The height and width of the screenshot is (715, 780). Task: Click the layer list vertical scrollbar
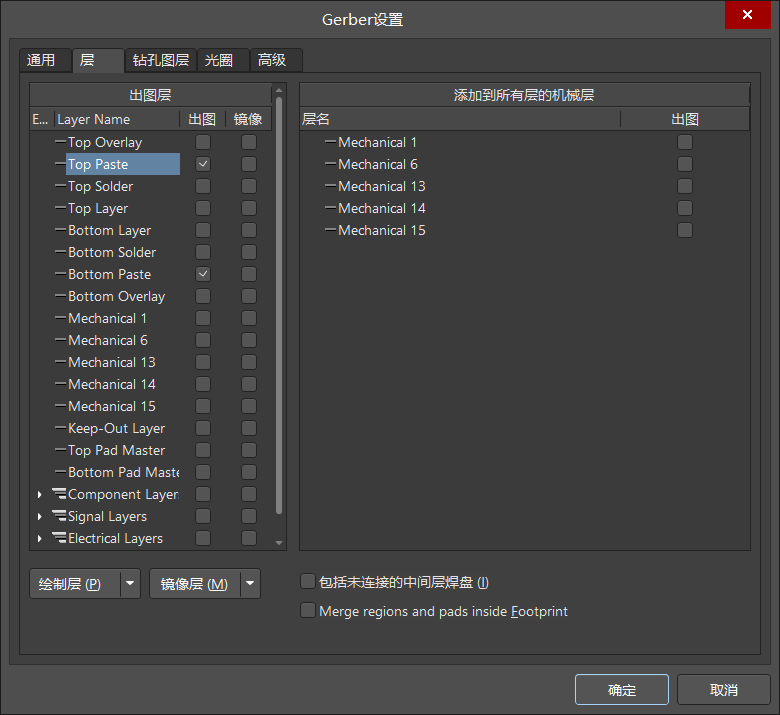(x=279, y=300)
